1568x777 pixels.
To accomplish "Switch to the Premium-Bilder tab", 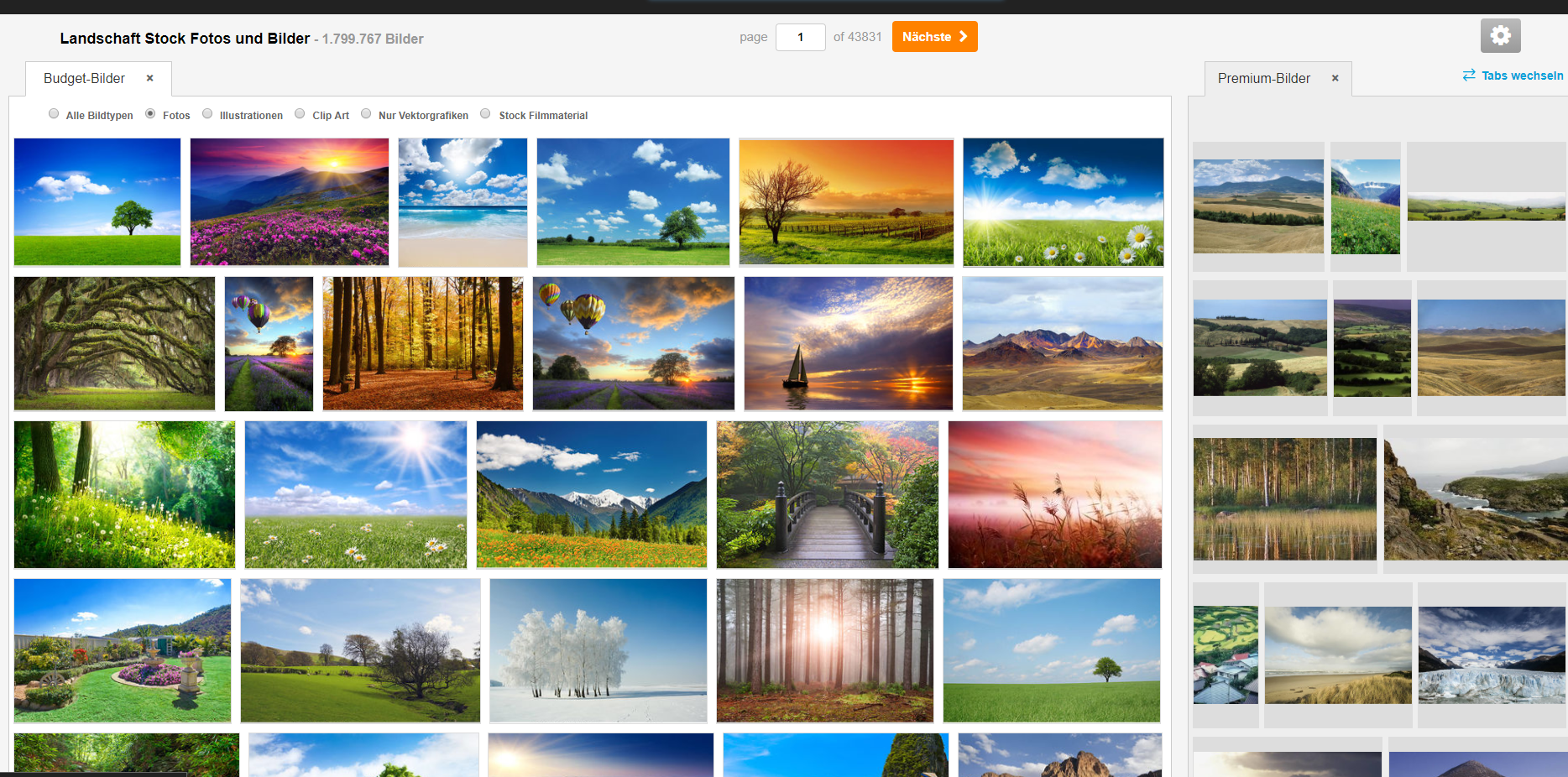I will (x=1263, y=78).
